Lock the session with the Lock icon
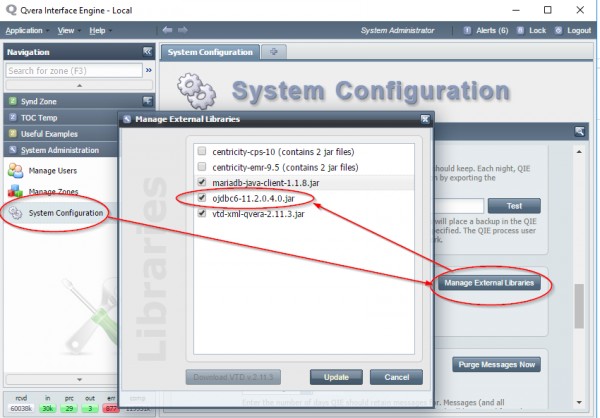Screen dimensions: 600x418 point(531,30)
